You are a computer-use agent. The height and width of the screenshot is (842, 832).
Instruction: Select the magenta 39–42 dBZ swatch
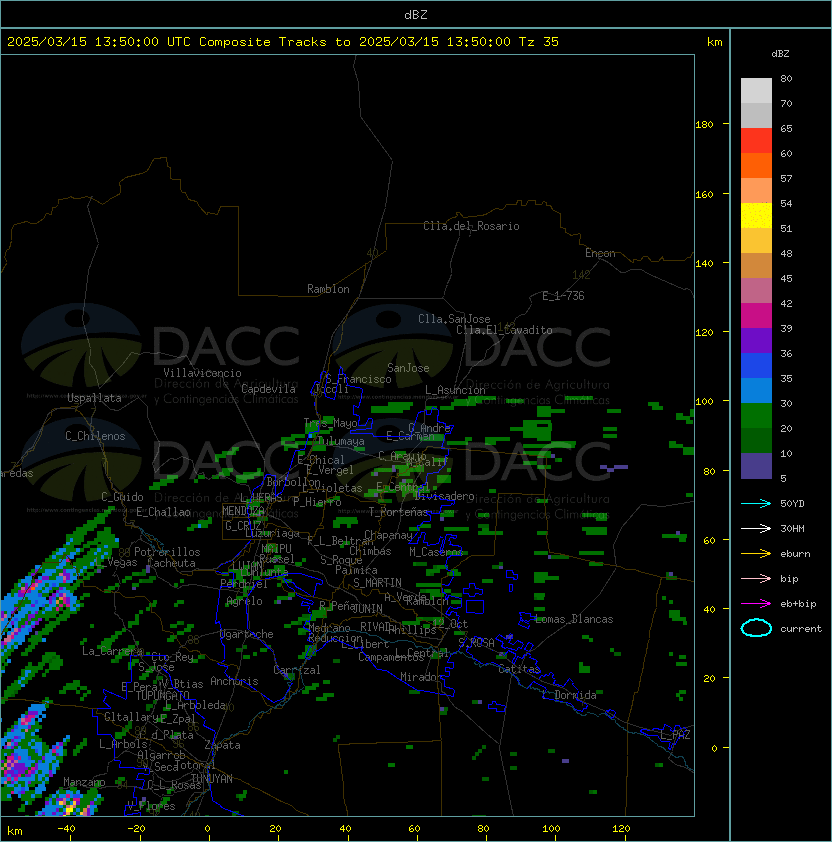point(756,316)
